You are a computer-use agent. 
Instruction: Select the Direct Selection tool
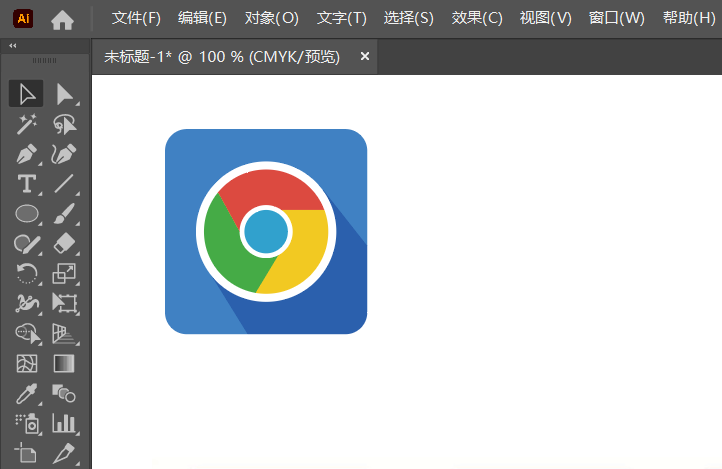pyautogui.click(x=64, y=94)
